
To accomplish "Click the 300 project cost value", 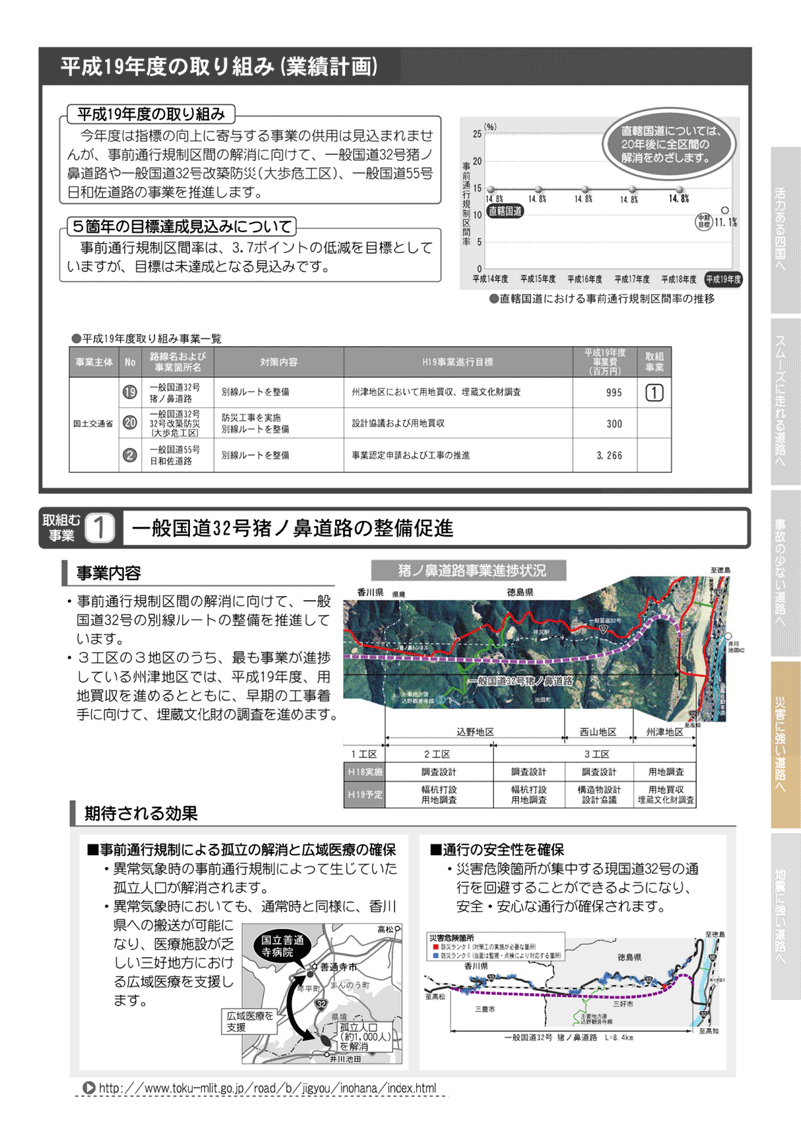I will pyautogui.click(x=614, y=423).
